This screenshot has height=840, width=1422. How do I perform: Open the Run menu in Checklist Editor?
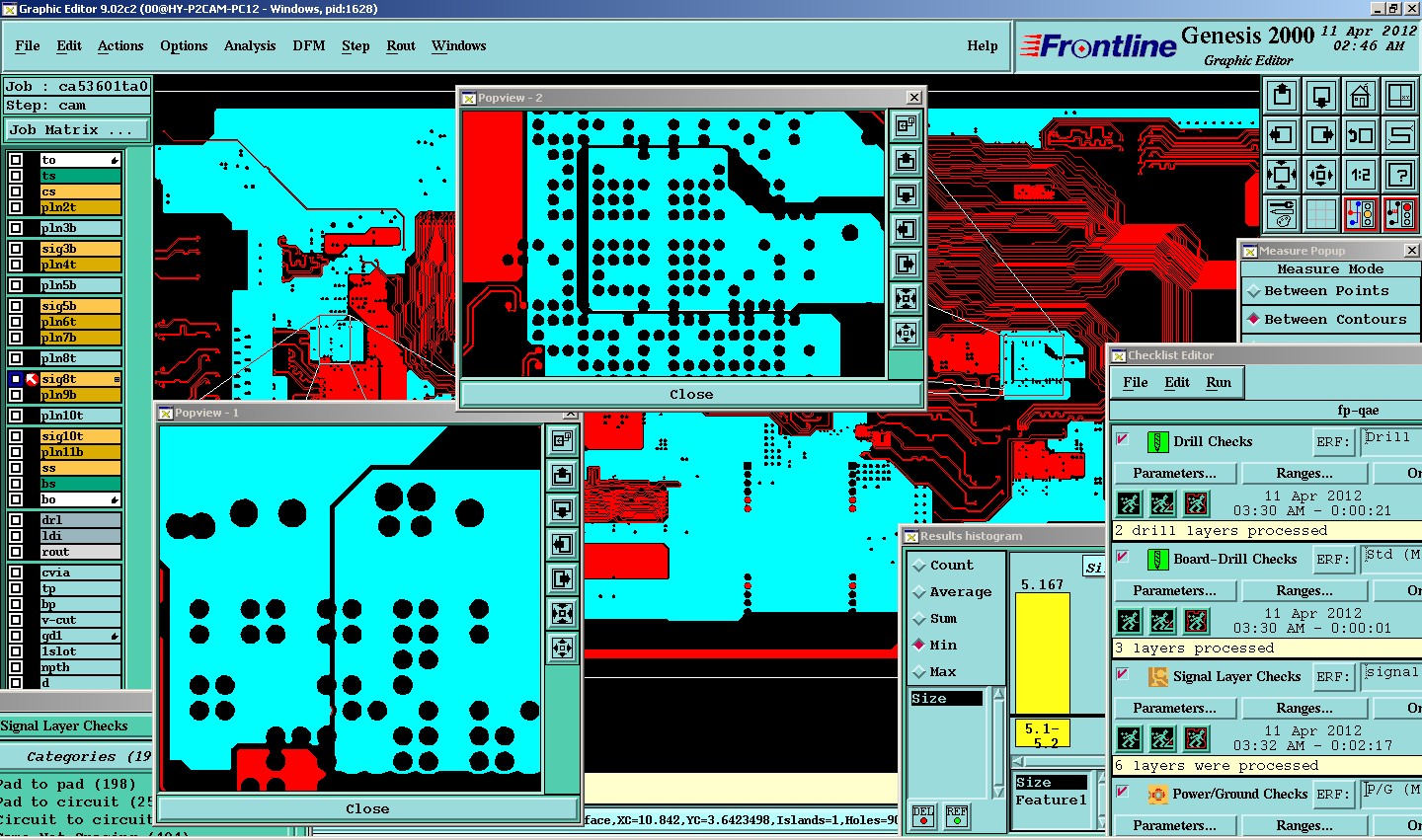(x=1219, y=382)
